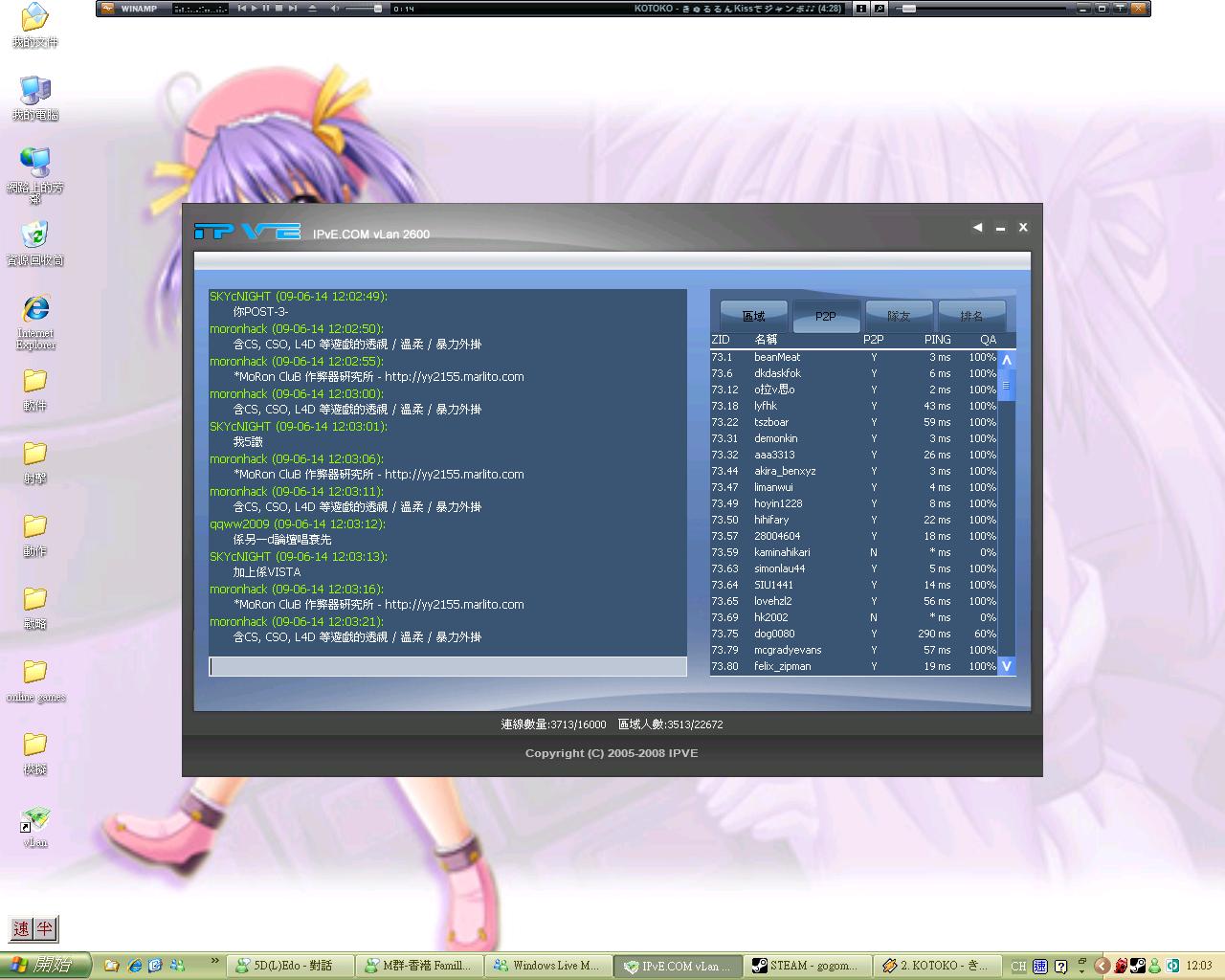Viewport: 1225px width, 980px height.
Task: Skip to next track in Winamp
Action: tap(291, 9)
